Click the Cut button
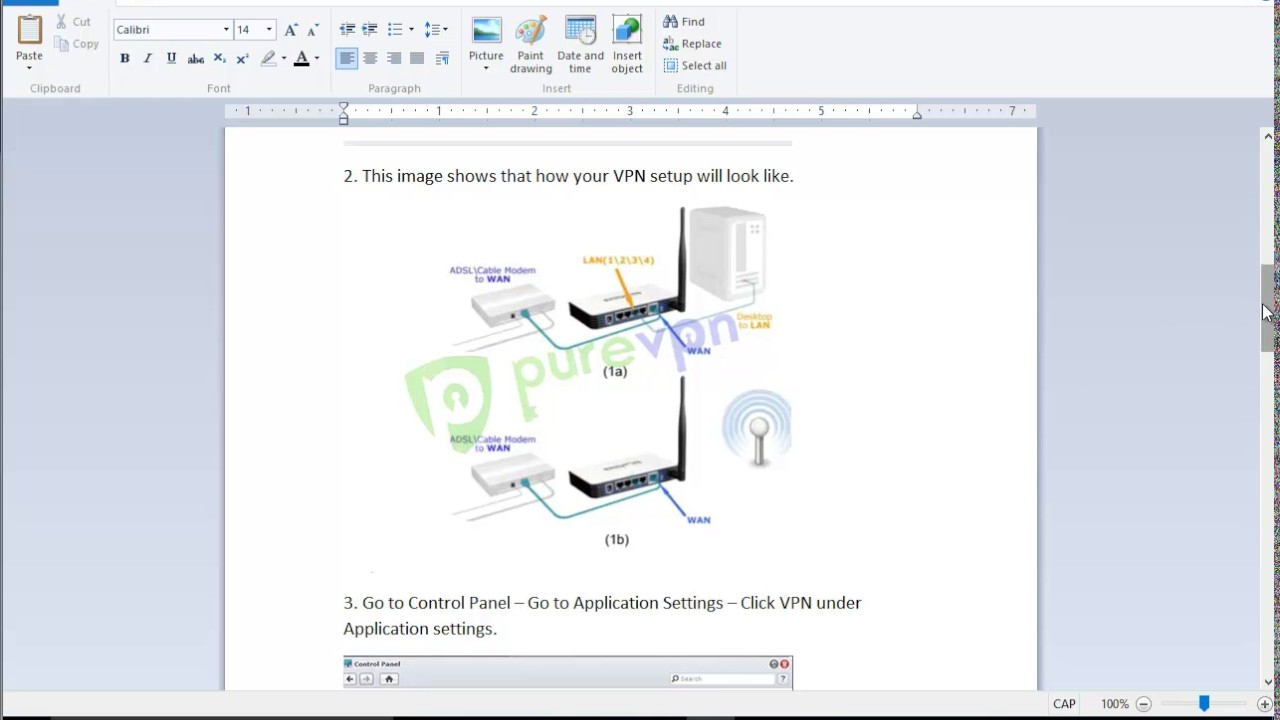Viewport: 1280px width, 720px height. coord(73,21)
